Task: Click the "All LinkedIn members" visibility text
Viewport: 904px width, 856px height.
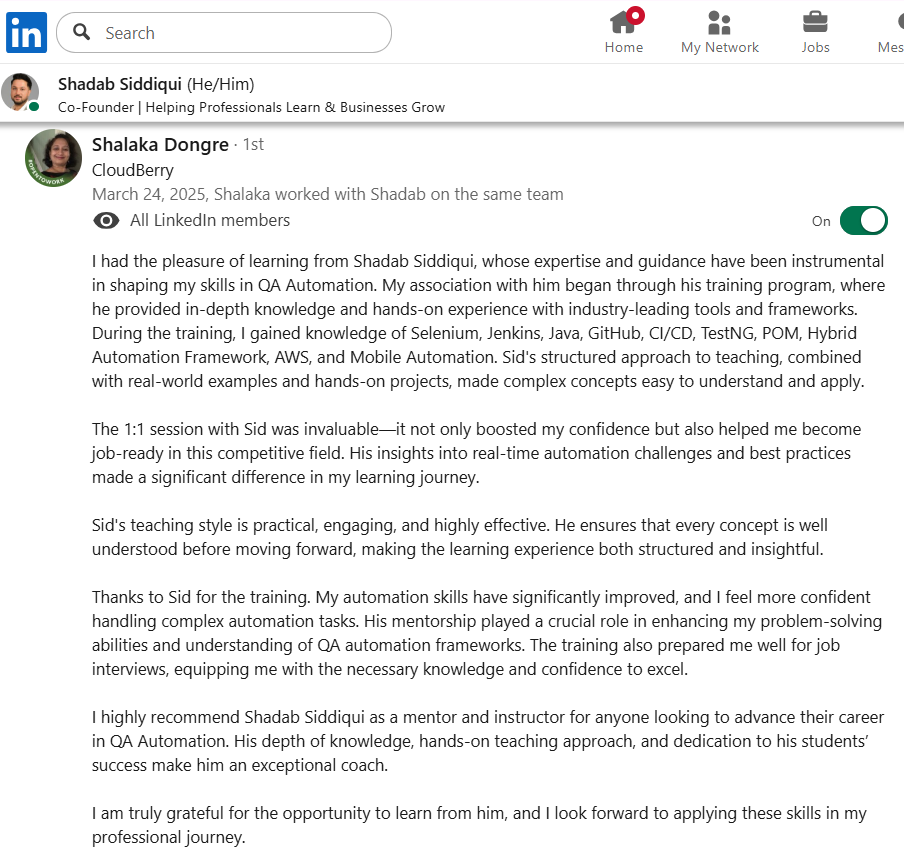Action: (x=210, y=221)
